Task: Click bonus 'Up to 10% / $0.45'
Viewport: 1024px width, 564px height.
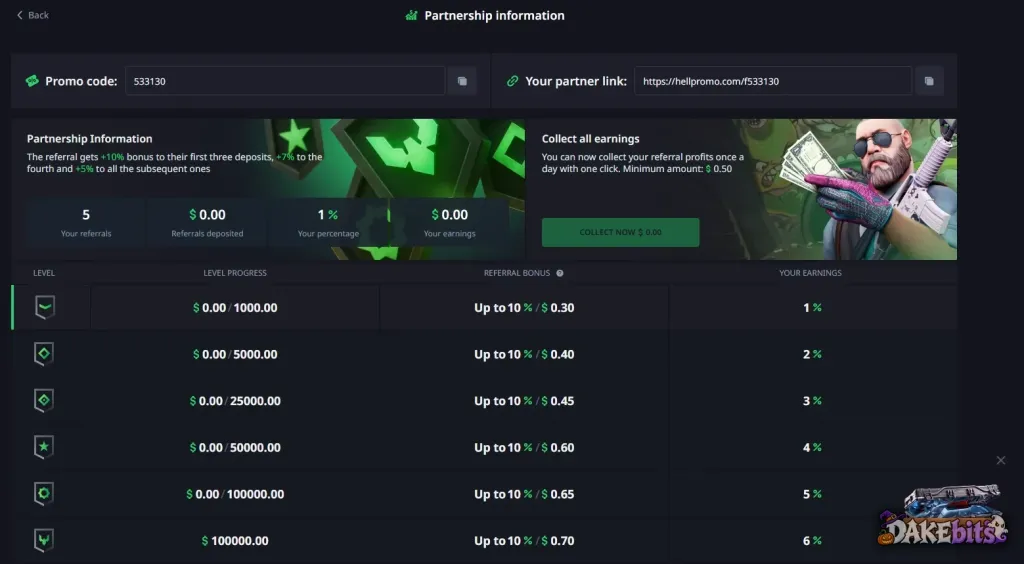Action: [x=524, y=401]
